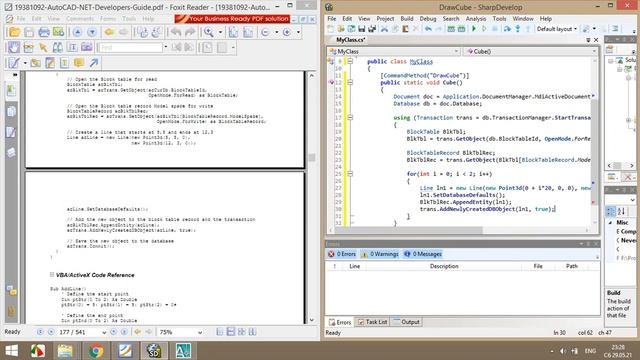Run the project with the green play icon
This screenshot has width=640, height=360.
(x=474, y=29)
